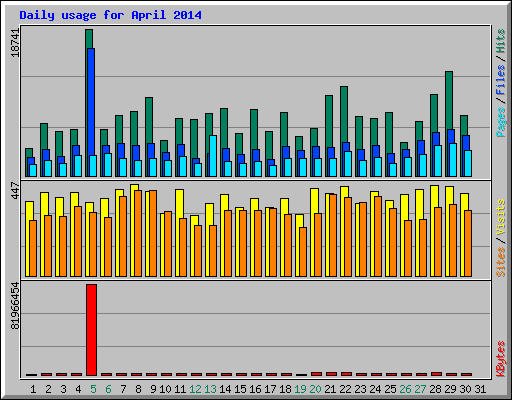Click the day 31 axis label
Image resolution: width=512 pixels, height=400 pixels.
480,389
